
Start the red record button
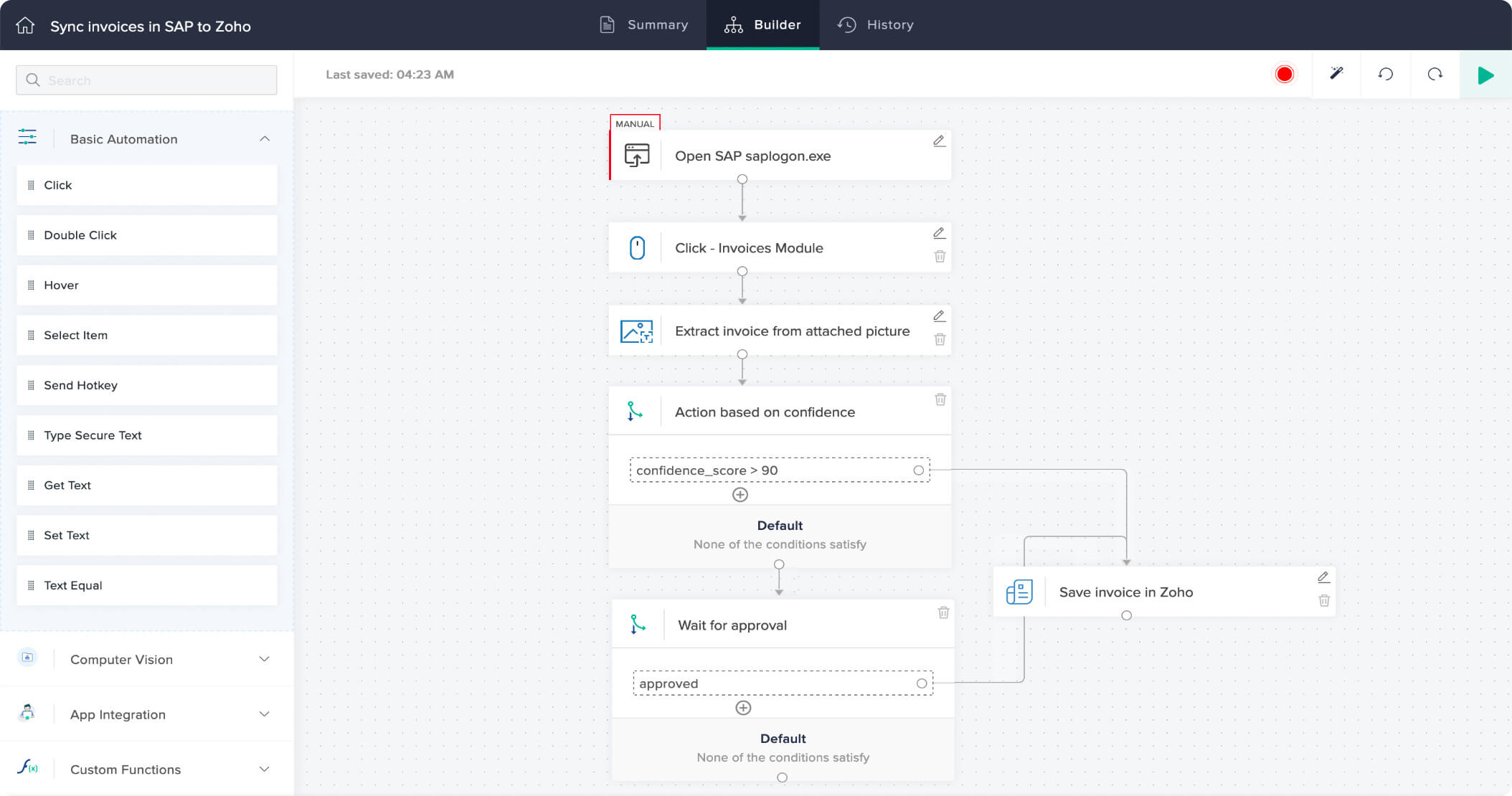[x=1284, y=75]
